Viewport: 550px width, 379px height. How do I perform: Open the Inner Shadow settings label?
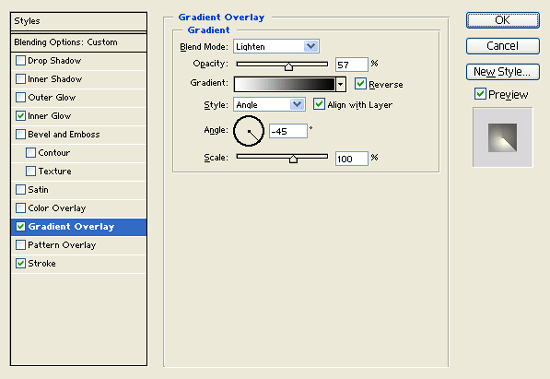click(55, 79)
